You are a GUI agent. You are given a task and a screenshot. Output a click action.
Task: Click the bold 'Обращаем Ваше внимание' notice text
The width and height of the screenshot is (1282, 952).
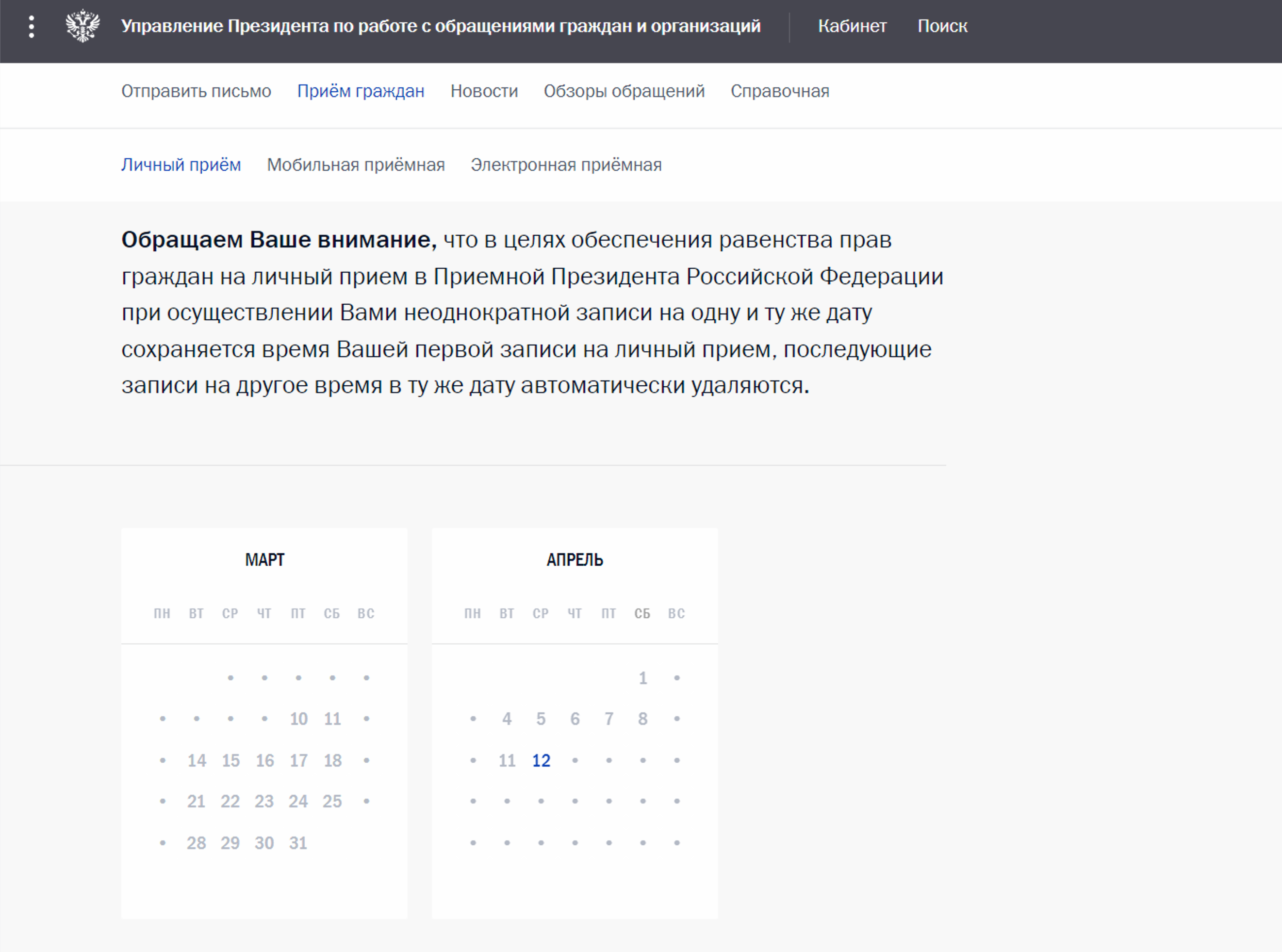(279, 240)
